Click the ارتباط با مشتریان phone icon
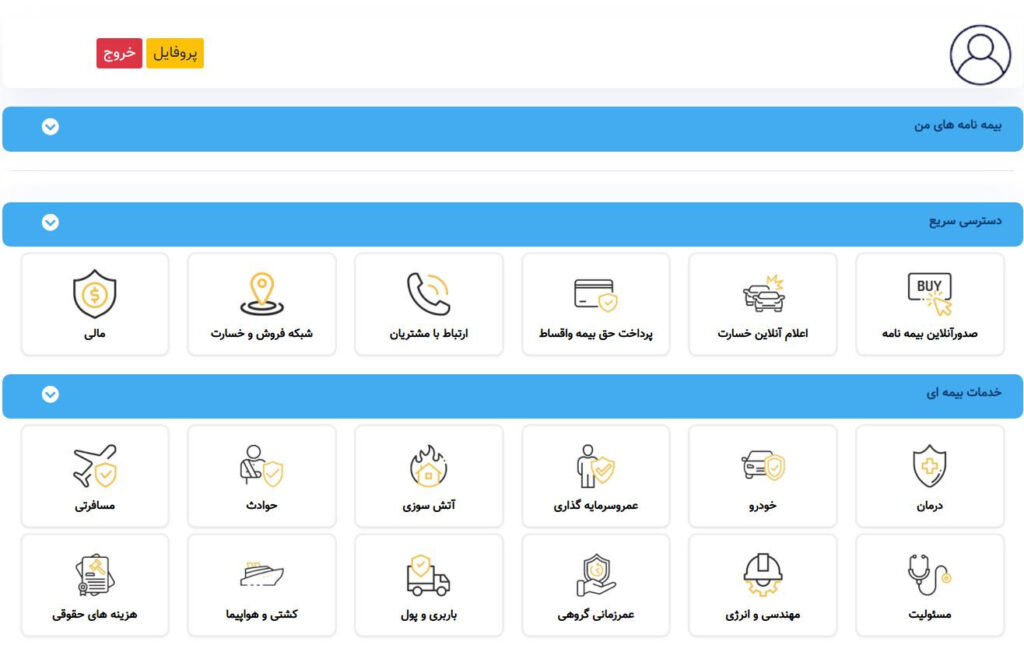1024x645 pixels. pos(428,304)
